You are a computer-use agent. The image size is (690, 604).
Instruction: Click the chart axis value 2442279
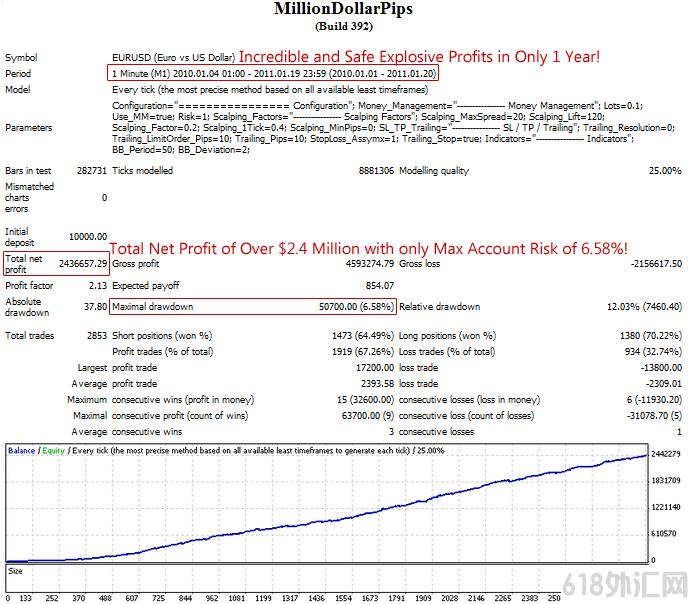pyautogui.click(x=666, y=454)
